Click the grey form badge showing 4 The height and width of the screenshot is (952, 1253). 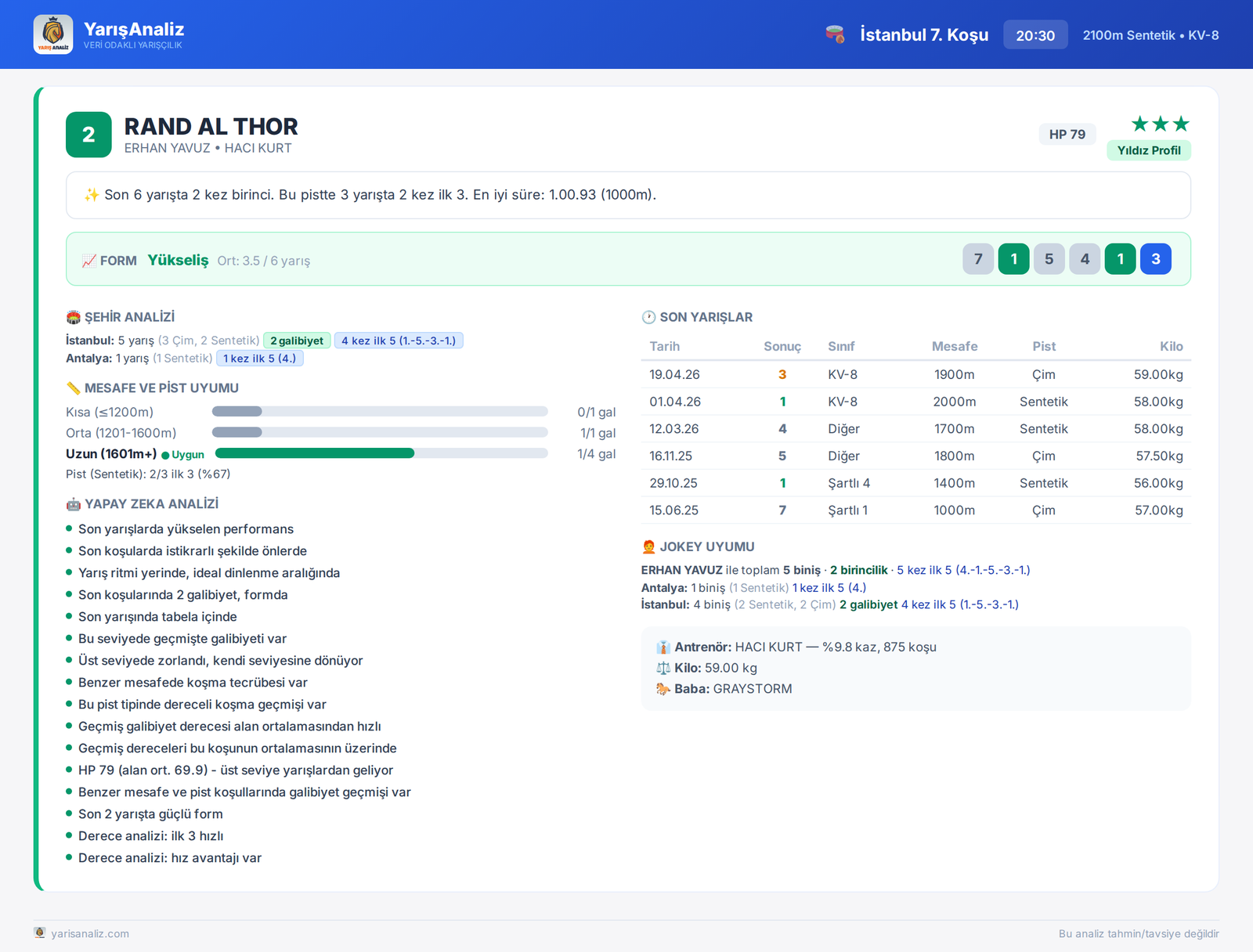coord(1085,259)
